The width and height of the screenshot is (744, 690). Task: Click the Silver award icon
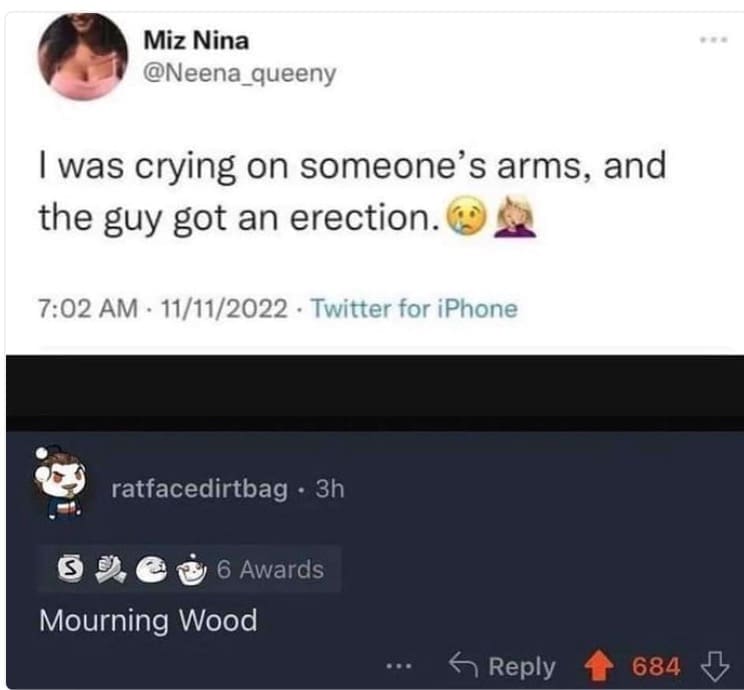click(70, 569)
